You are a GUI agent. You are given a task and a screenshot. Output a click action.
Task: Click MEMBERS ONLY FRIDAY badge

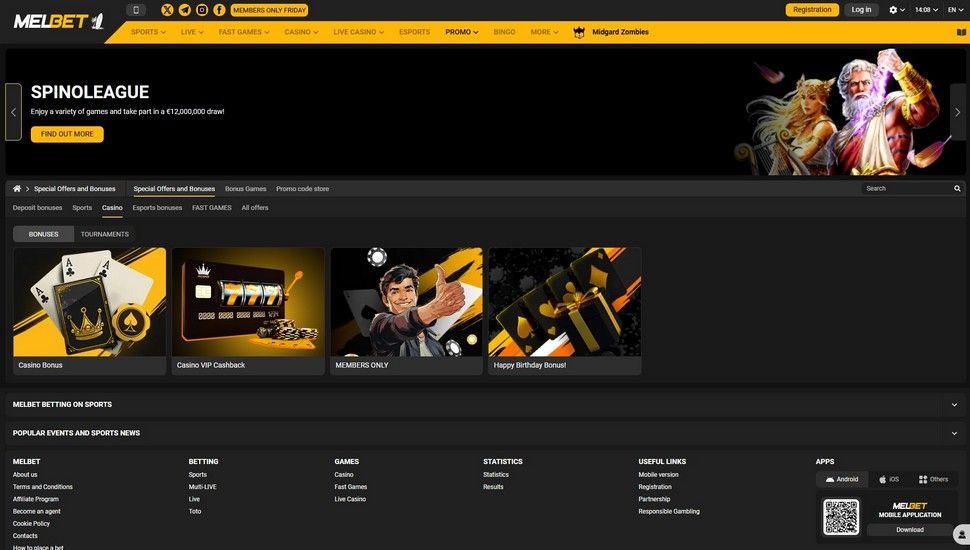(x=269, y=10)
